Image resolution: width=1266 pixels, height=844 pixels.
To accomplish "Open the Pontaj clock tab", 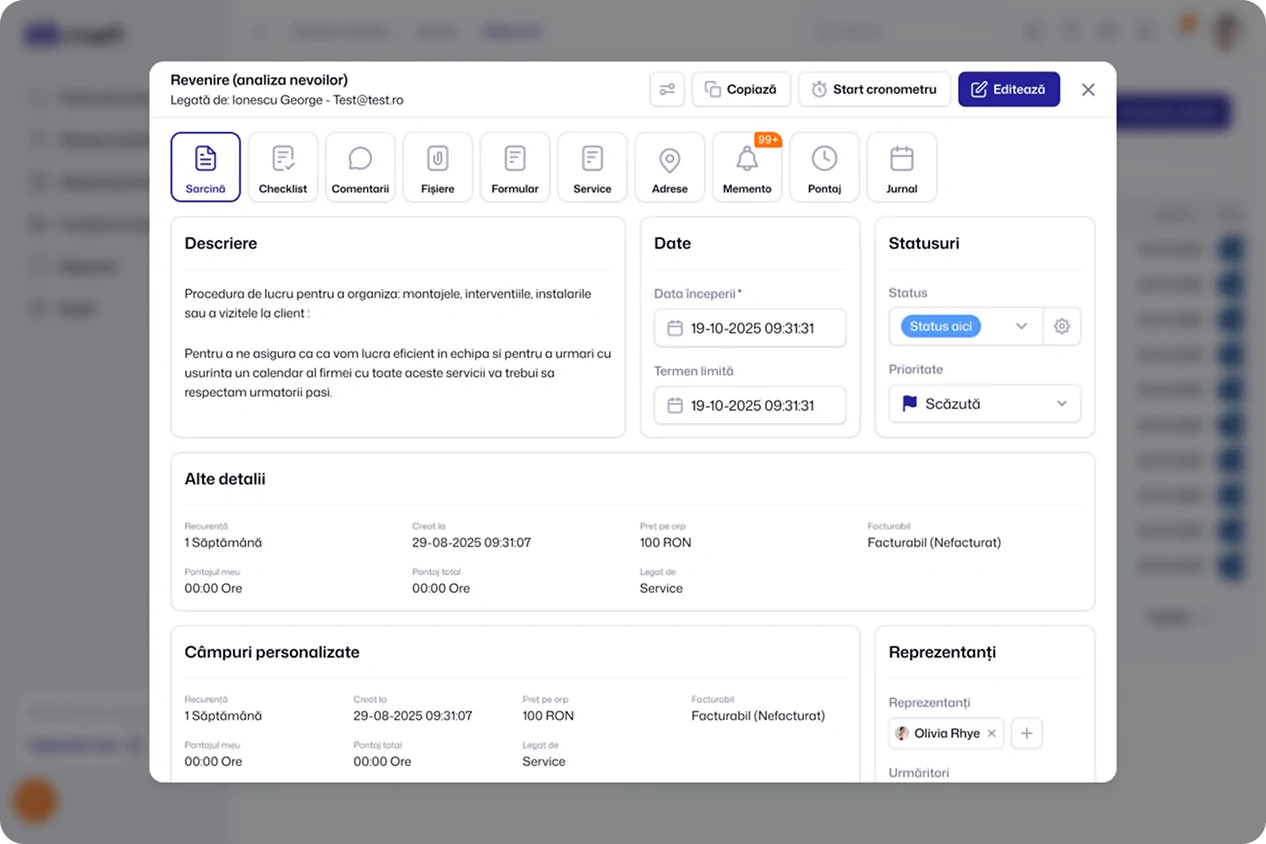I will tap(825, 167).
